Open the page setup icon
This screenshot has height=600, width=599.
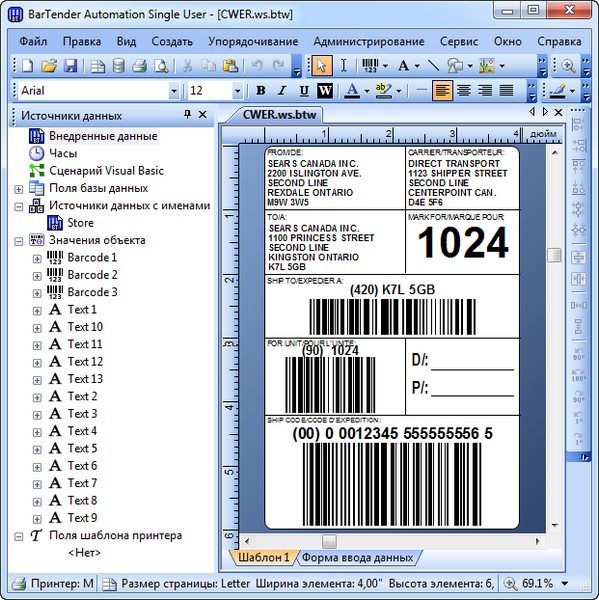point(98,66)
